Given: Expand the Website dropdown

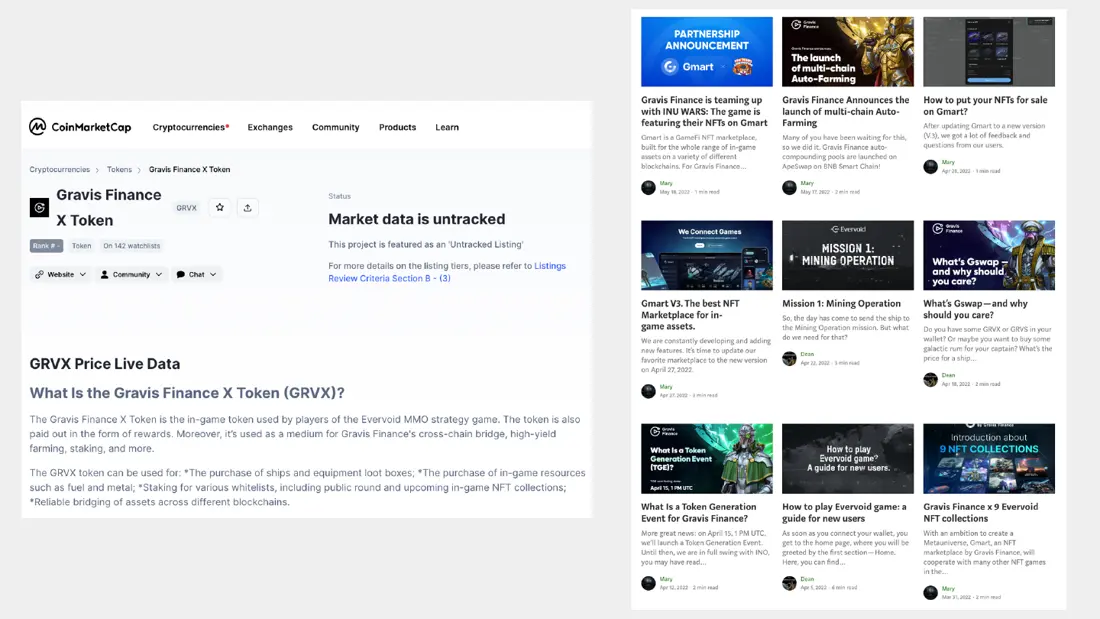Looking at the screenshot, I should [60, 274].
